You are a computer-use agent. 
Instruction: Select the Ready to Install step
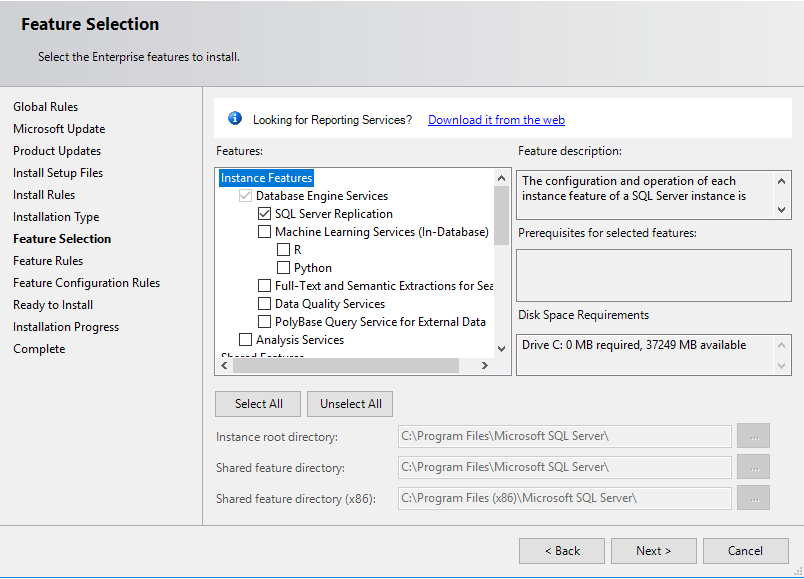53,305
